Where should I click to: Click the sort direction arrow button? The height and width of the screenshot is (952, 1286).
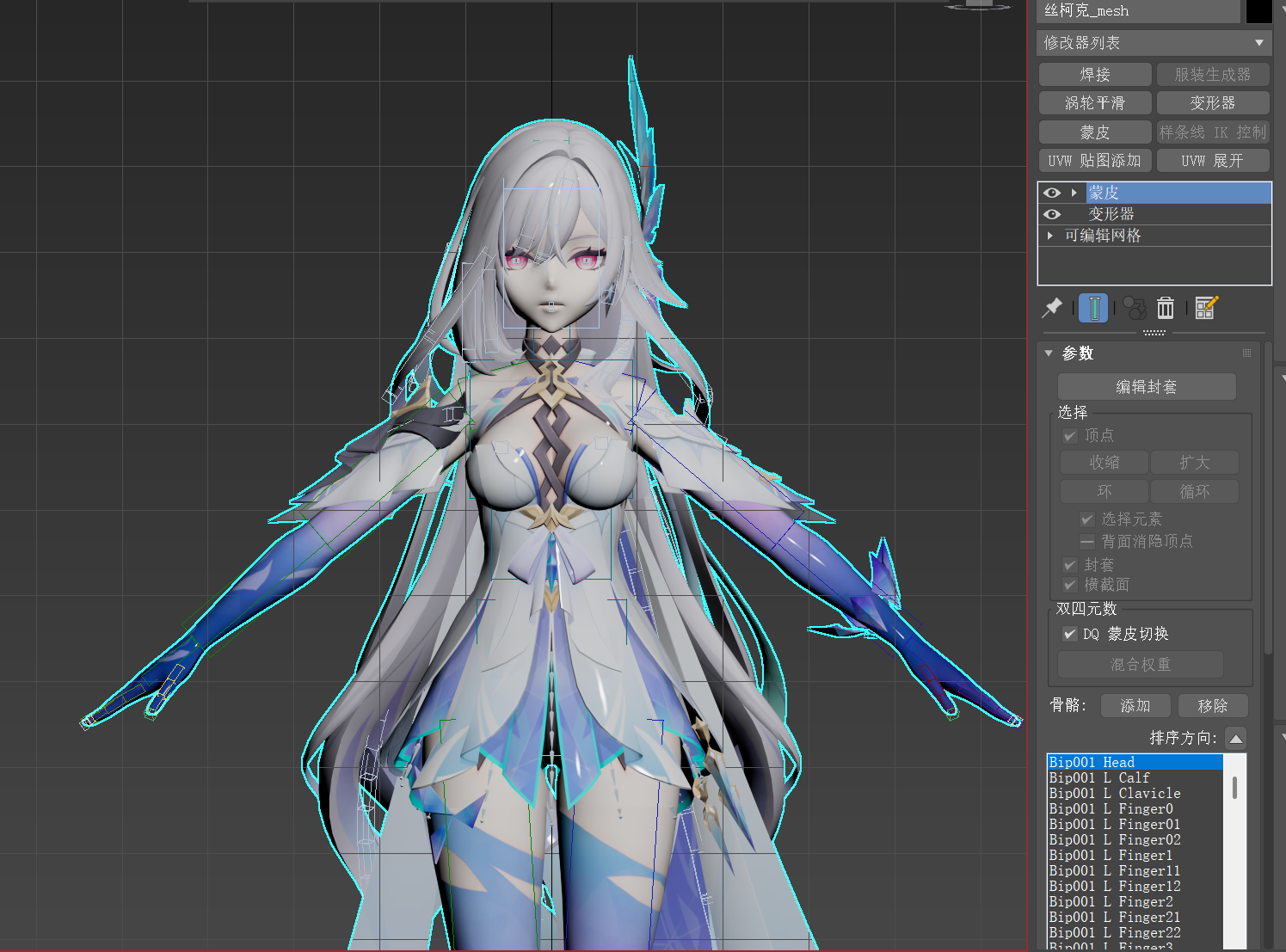click(1235, 739)
